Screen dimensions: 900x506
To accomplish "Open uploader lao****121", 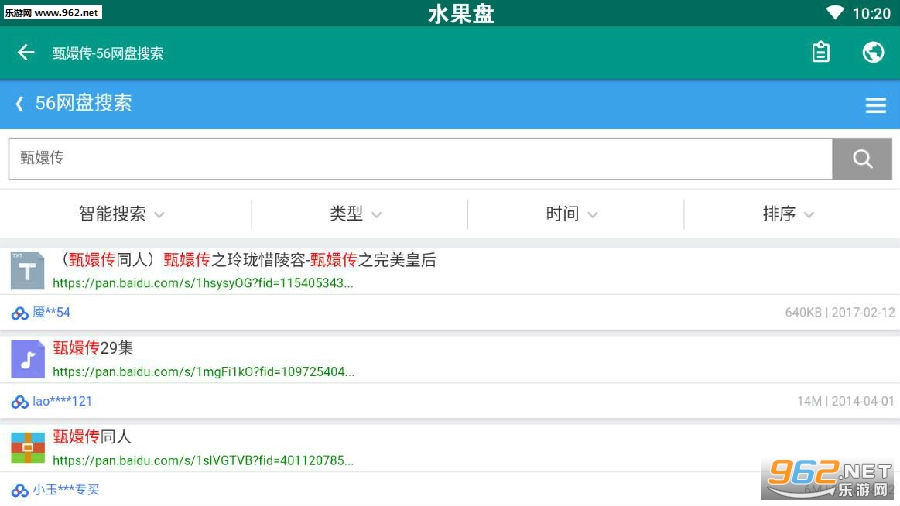I will 62,401.
